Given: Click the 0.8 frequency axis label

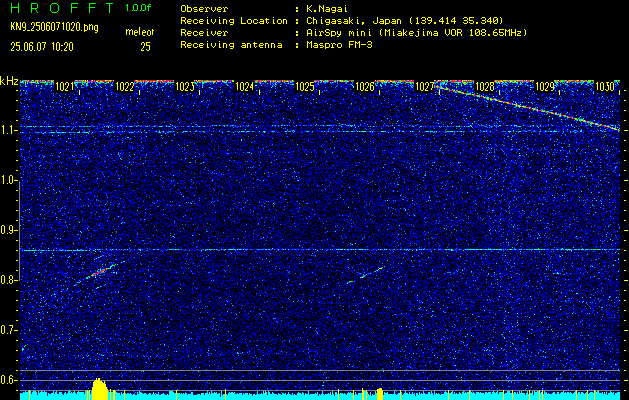Looking at the screenshot, I should (x=8, y=280).
